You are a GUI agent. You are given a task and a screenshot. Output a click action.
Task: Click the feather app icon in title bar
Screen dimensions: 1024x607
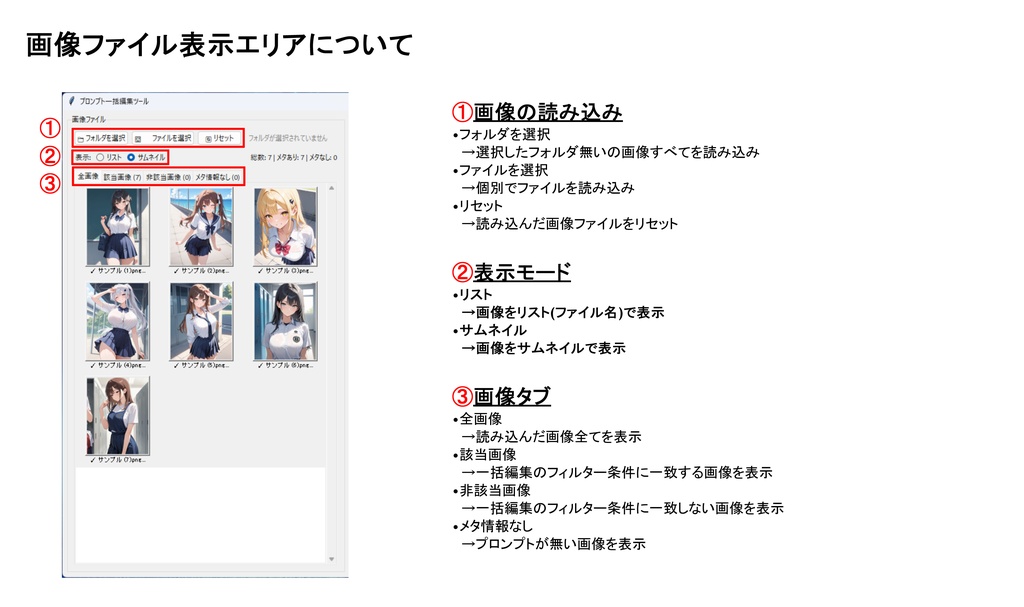click(72, 101)
